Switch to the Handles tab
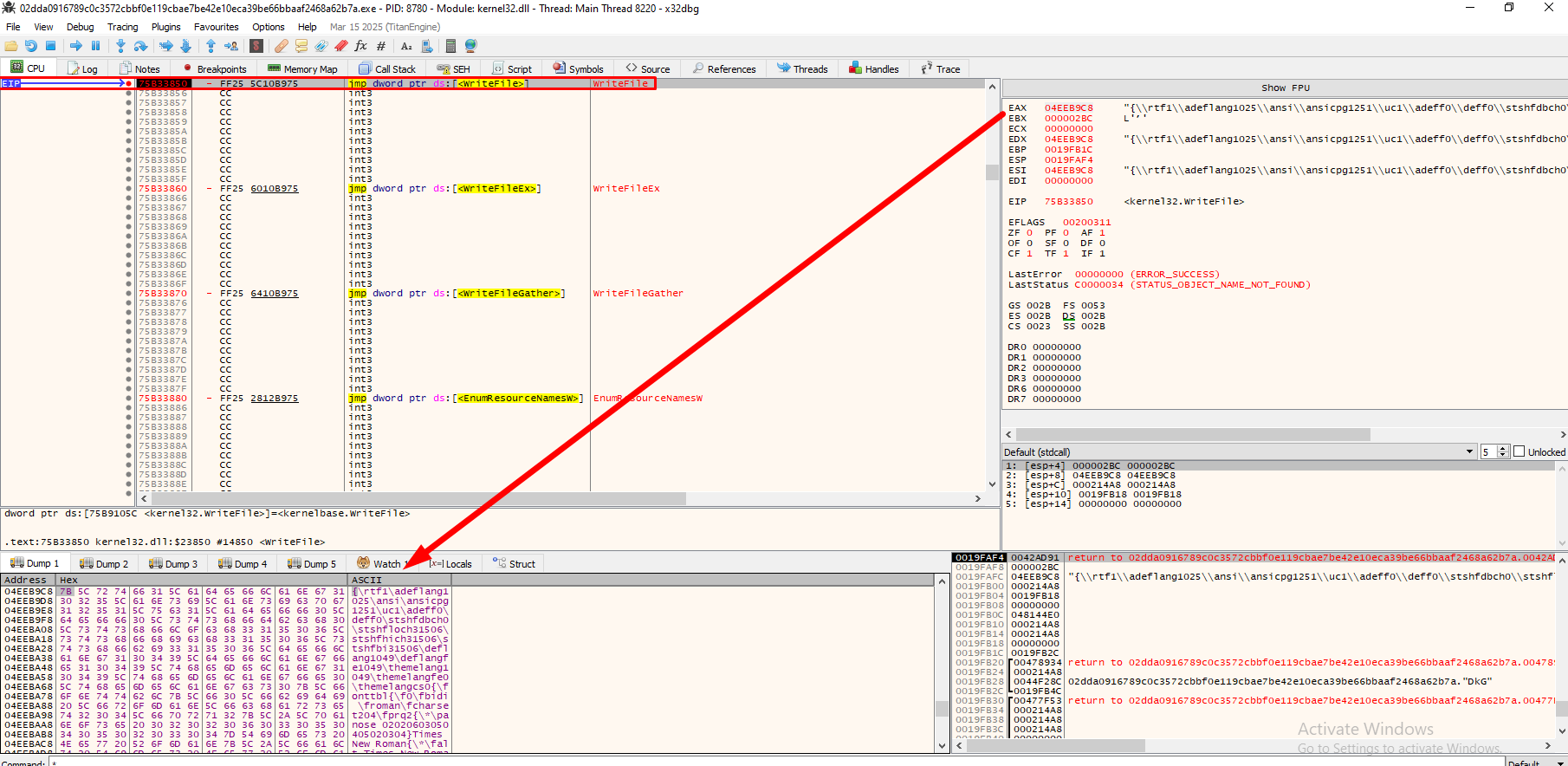The height and width of the screenshot is (766, 1568). click(874, 68)
